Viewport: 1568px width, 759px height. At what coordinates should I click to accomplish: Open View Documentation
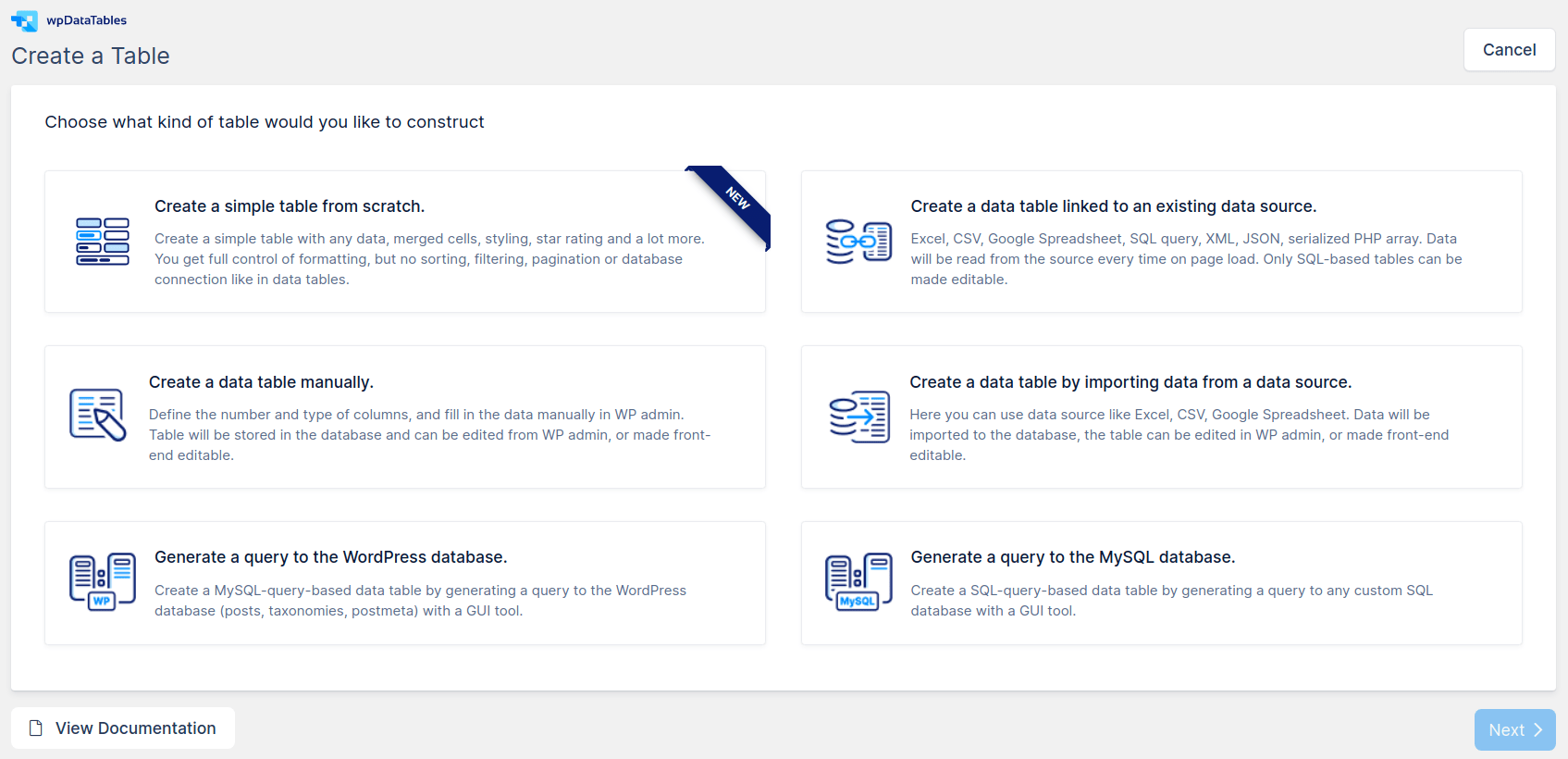click(123, 728)
